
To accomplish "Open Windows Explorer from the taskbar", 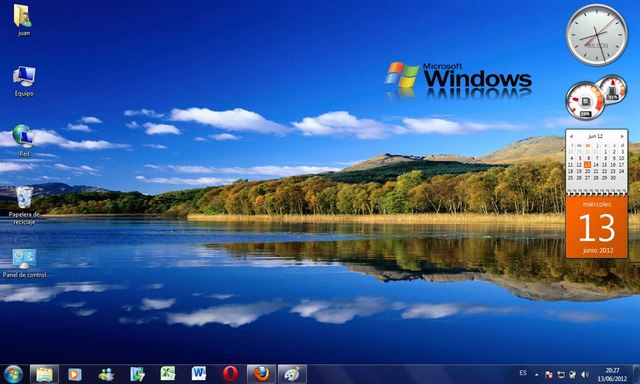I will coord(44,374).
